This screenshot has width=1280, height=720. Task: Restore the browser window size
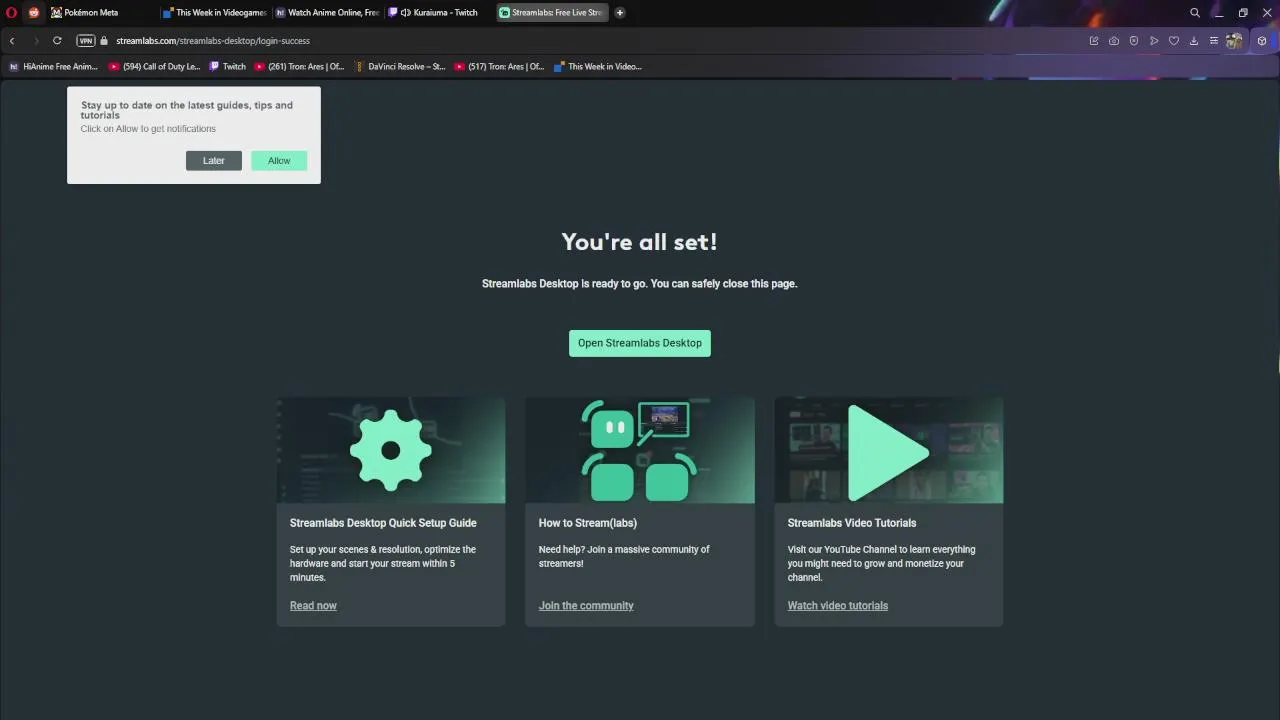tap(1243, 13)
